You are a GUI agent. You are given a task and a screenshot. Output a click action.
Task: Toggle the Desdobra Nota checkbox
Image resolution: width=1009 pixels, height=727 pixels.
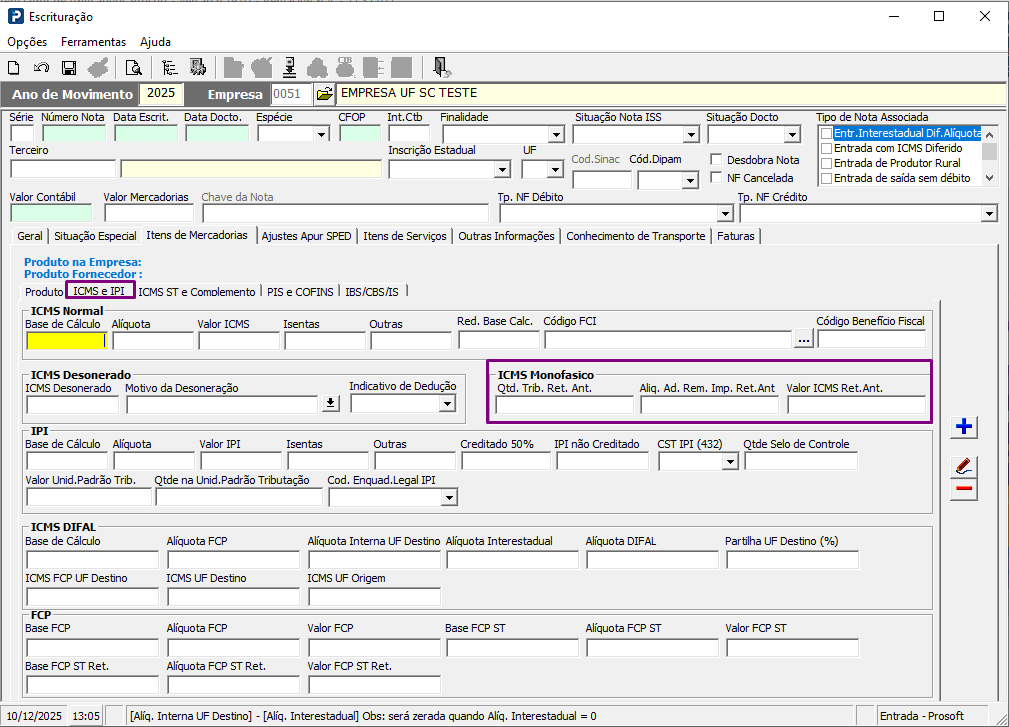pyautogui.click(x=716, y=159)
